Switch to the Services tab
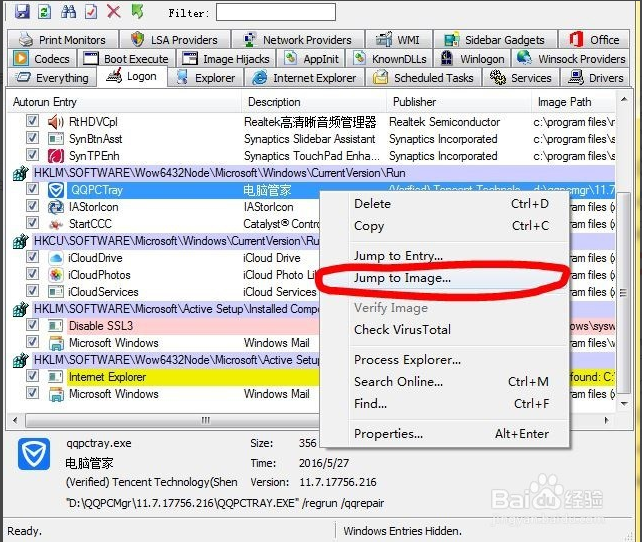This screenshot has height=542, width=642. [x=521, y=77]
